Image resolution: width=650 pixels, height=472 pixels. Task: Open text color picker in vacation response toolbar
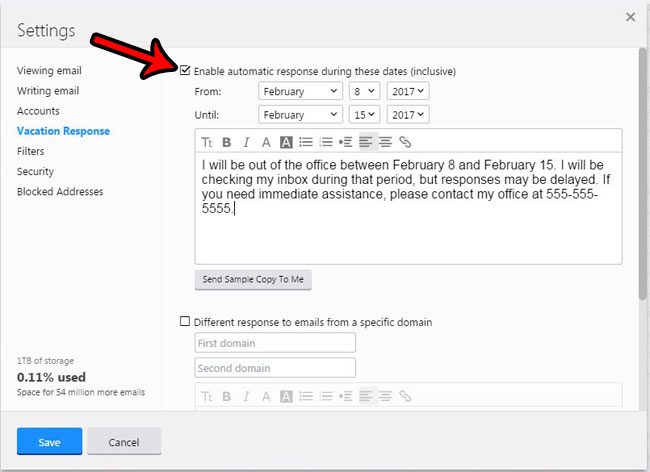(x=266, y=143)
